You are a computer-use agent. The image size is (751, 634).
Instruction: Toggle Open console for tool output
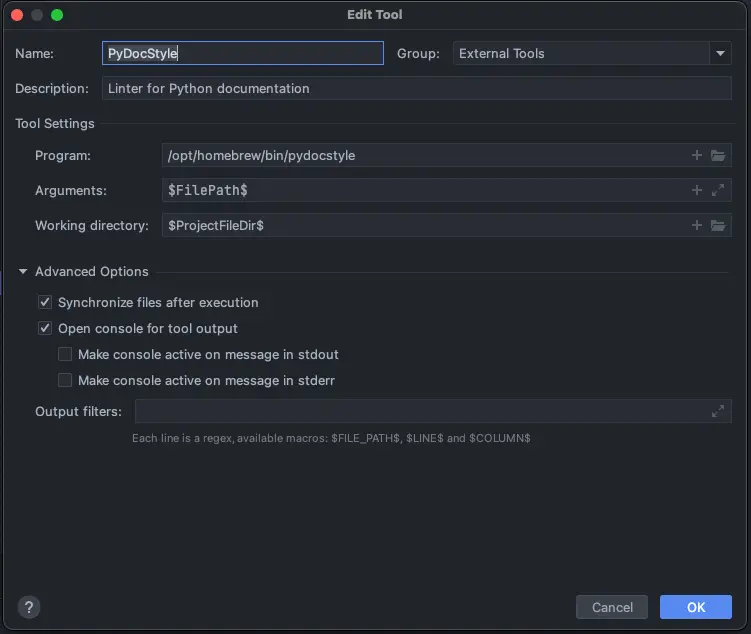click(45, 328)
